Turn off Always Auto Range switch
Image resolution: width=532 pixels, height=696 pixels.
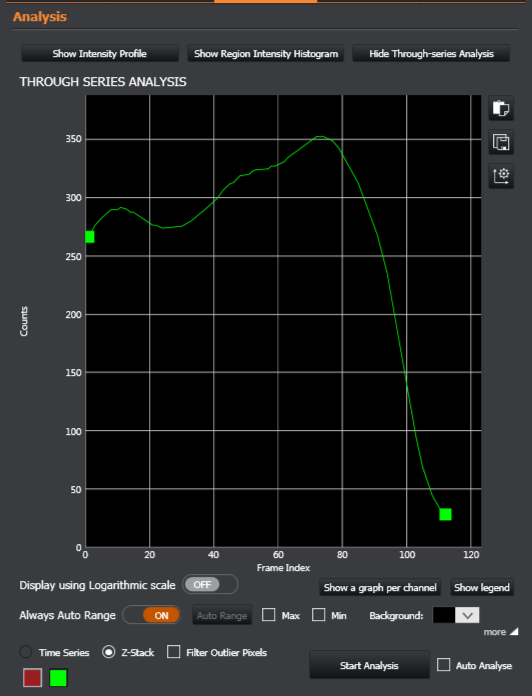tap(151, 615)
